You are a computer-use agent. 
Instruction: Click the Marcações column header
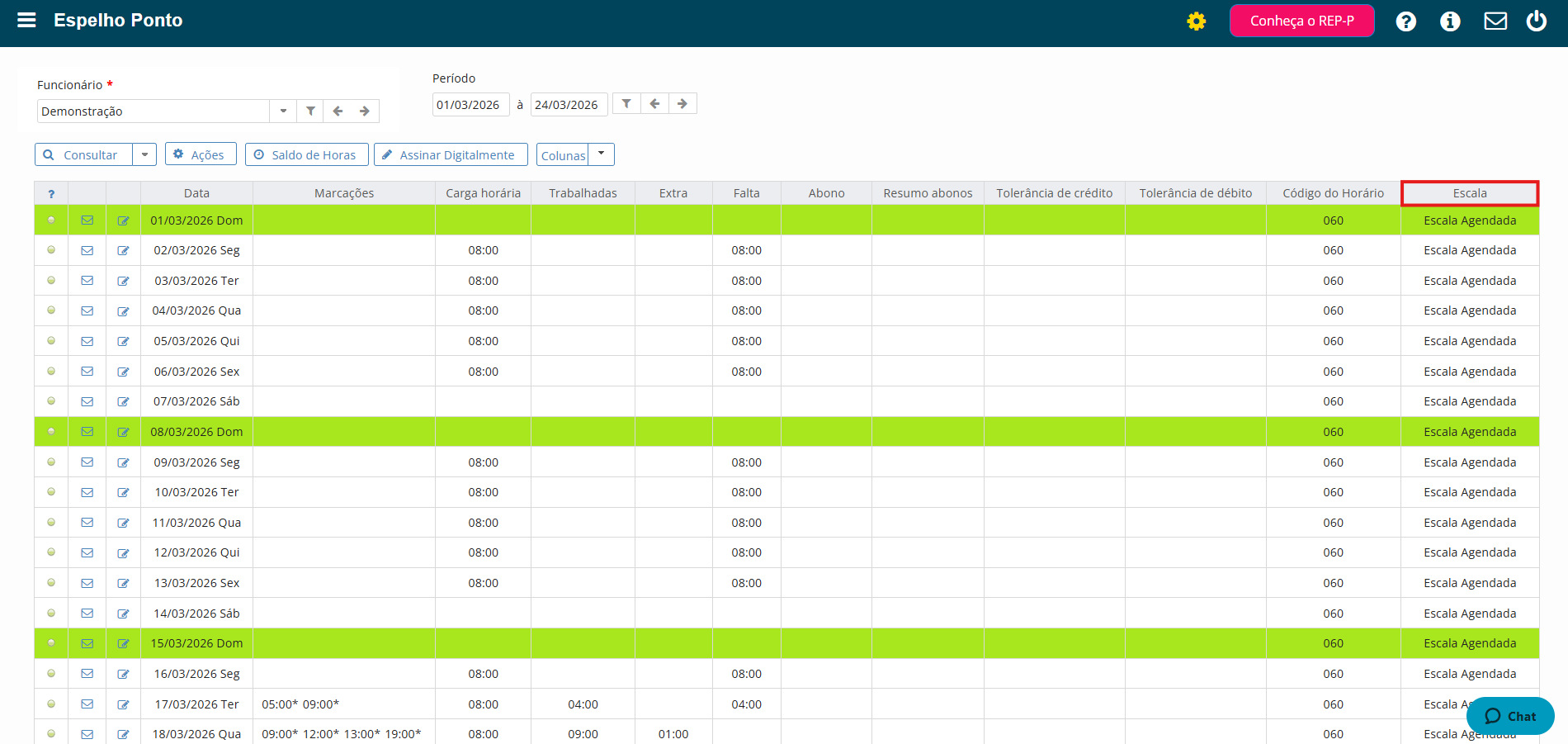click(x=344, y=193)
